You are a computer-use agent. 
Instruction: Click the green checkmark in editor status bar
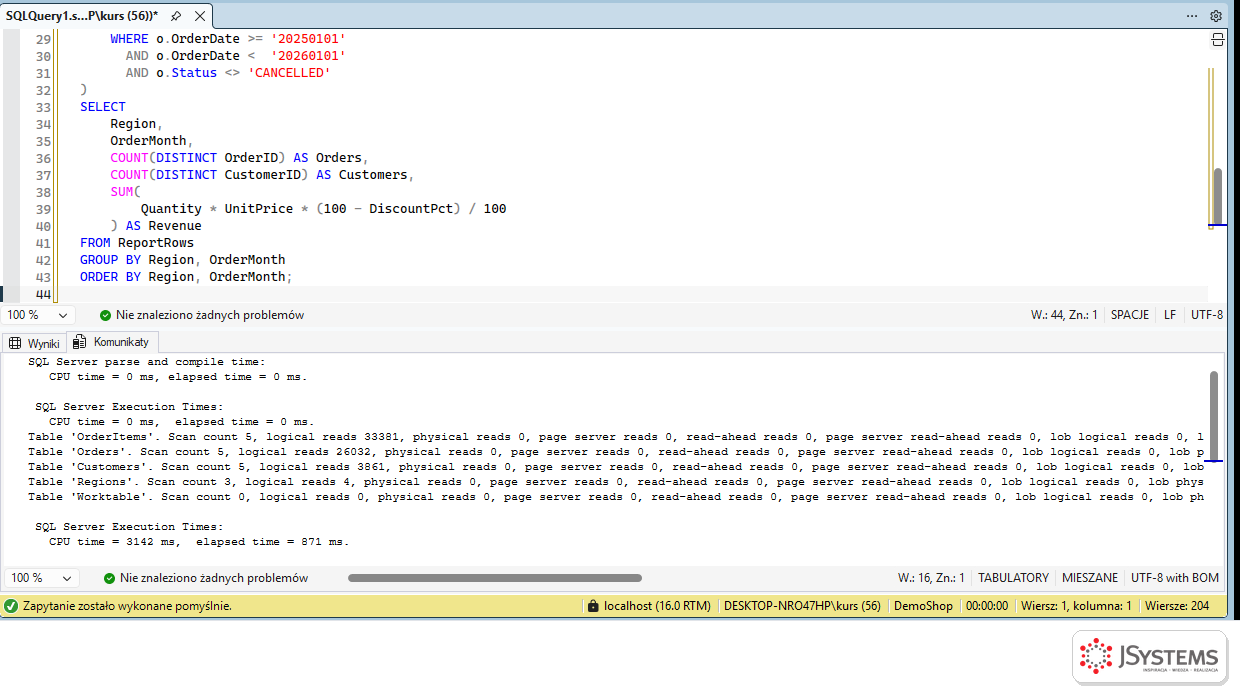[x=105, y=315]
